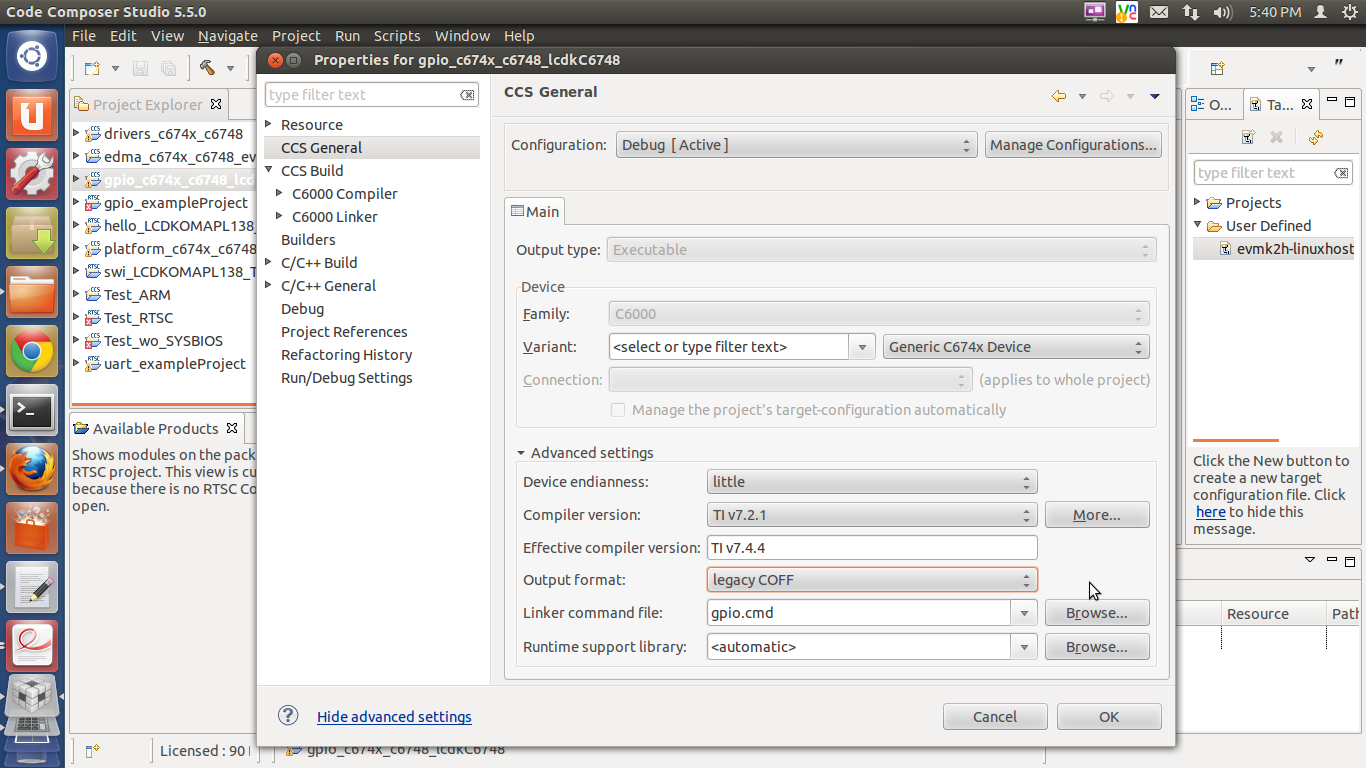Open the Device endianness dropdown
The height and width of the screenshot is (768, 1366).
(x=872, y=482)
